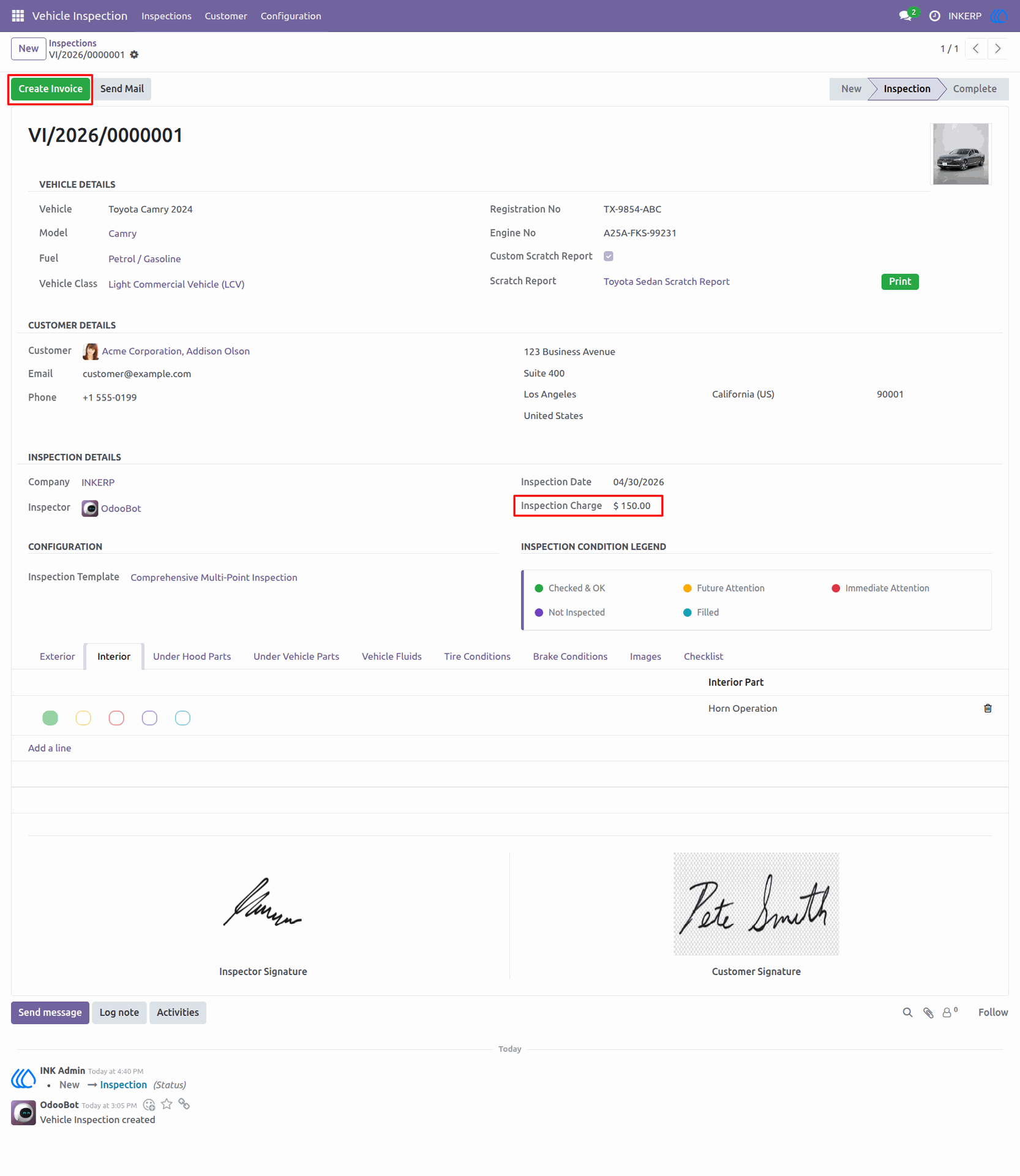The height and width of the screenshot is (1176, 1020).
Task: Click the Create Invoice button
Action: [50, 89]
